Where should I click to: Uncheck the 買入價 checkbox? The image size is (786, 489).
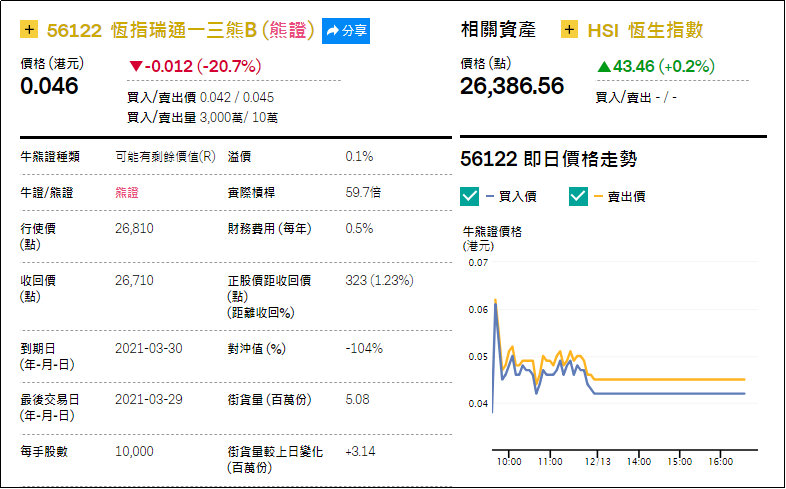coord(469,196)
